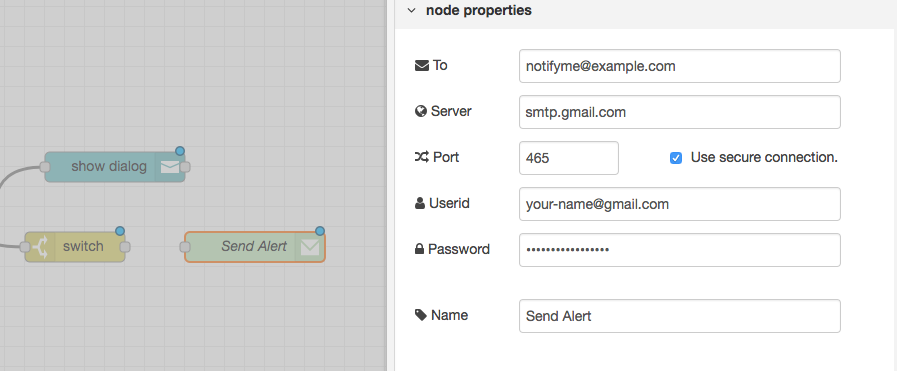Click the To email address field

[680, 66]
